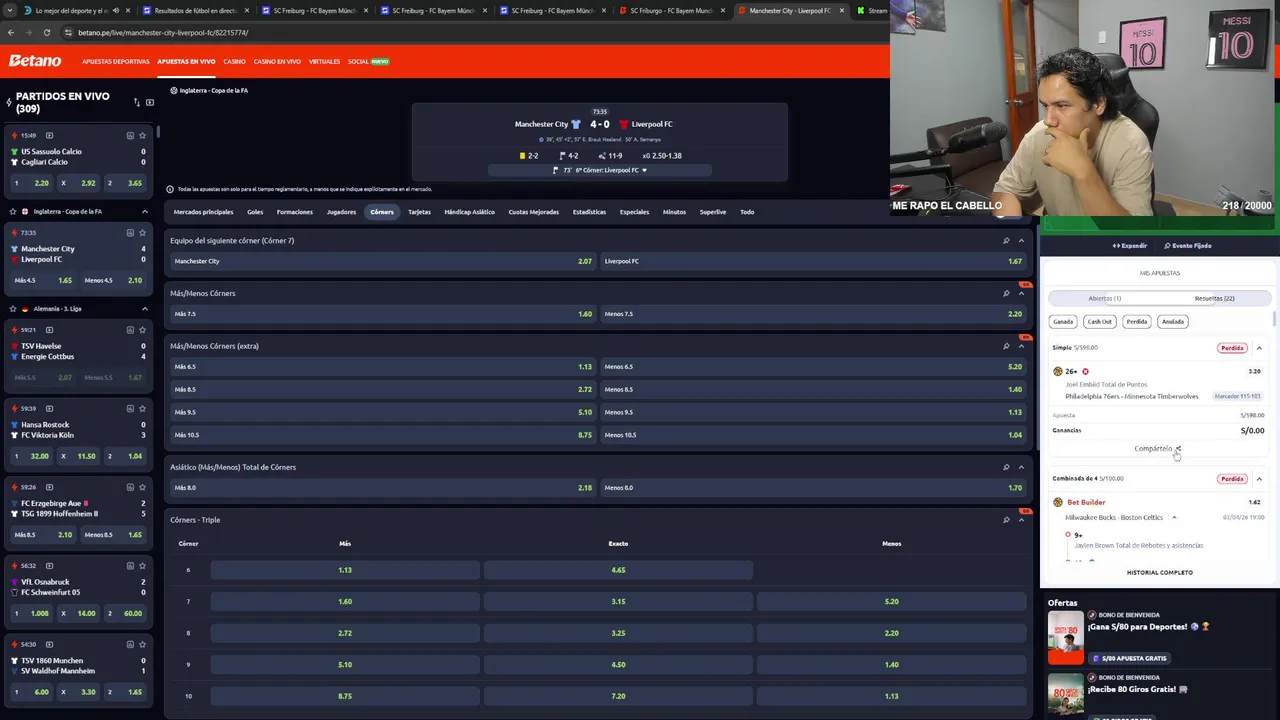This screenshot has width=1280, height=720.
Task: Reload the page with the refresh icon
Action: [x=46, y=32]
